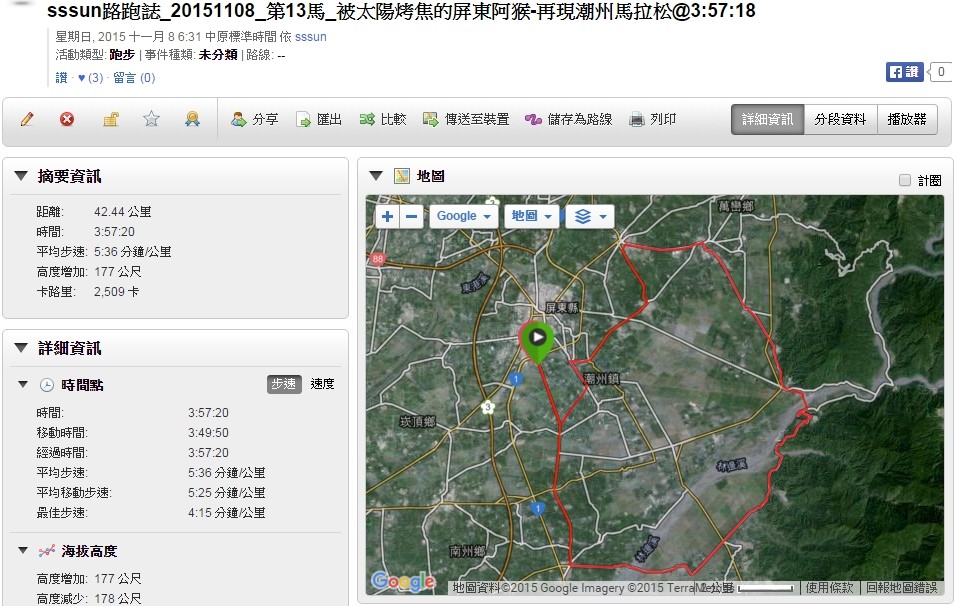
Task: Click the printer 列印 icon
Action: point(637,119)
